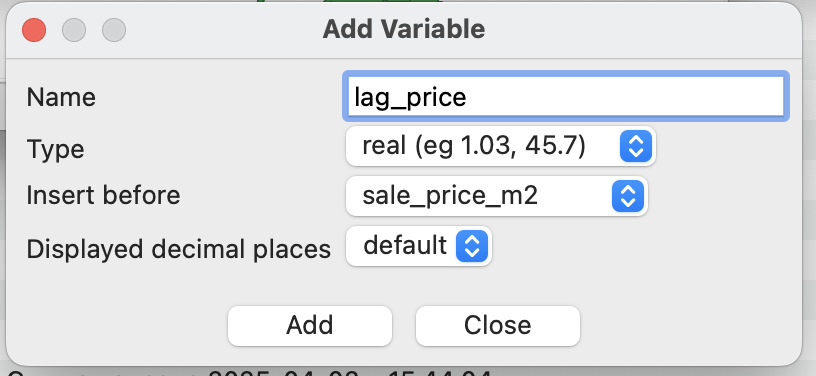Open the Insert before dropdown showing sale_price_m2
Image resolution: width=816 pixels, height=376 pixels.
(496, 196)
